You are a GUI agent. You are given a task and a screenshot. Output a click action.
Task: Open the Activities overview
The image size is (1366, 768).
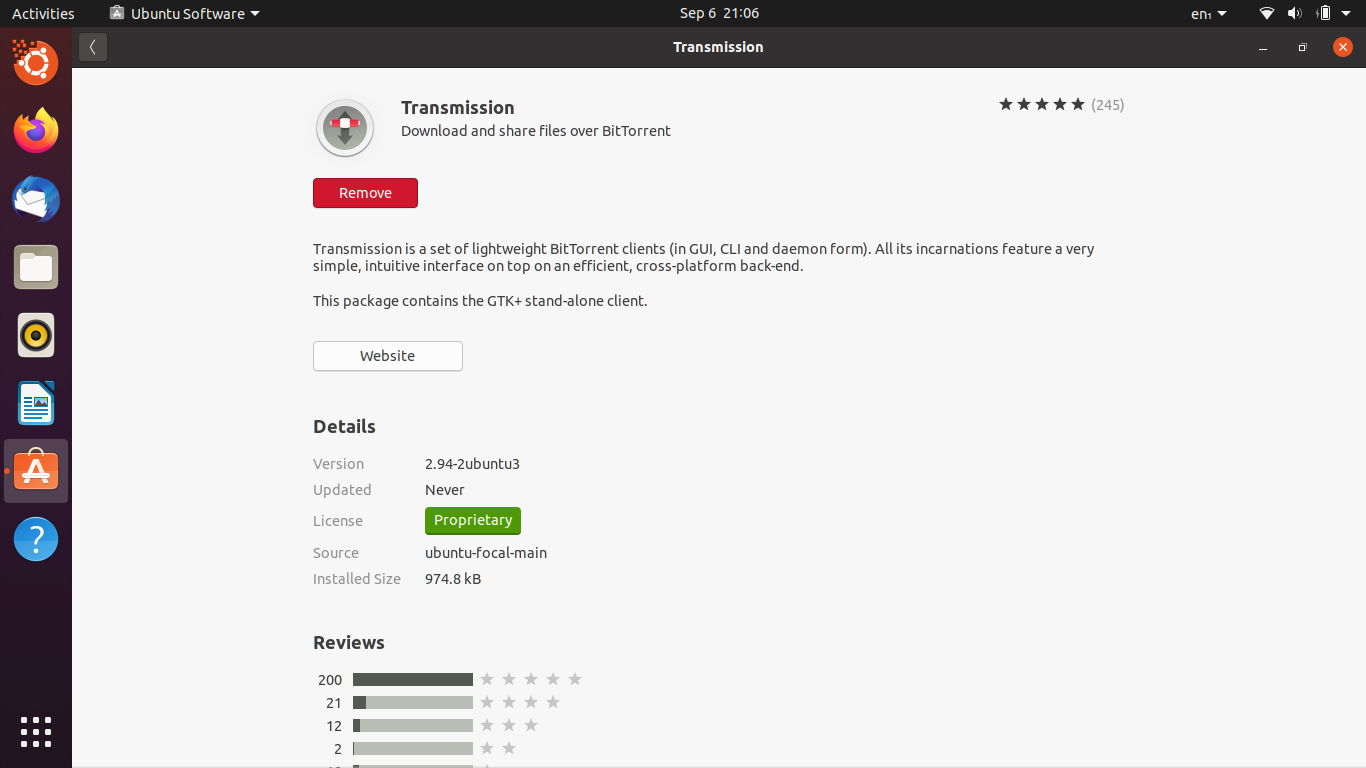43,13
